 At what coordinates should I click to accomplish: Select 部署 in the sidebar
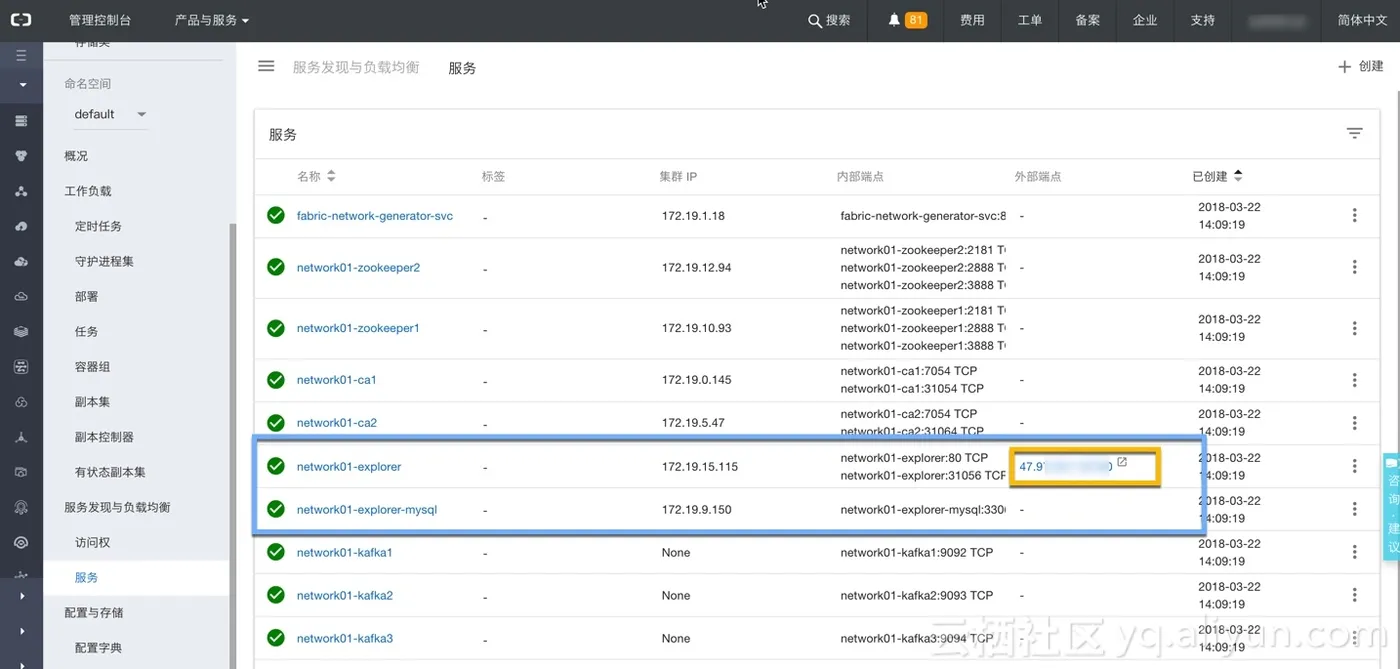87,297
